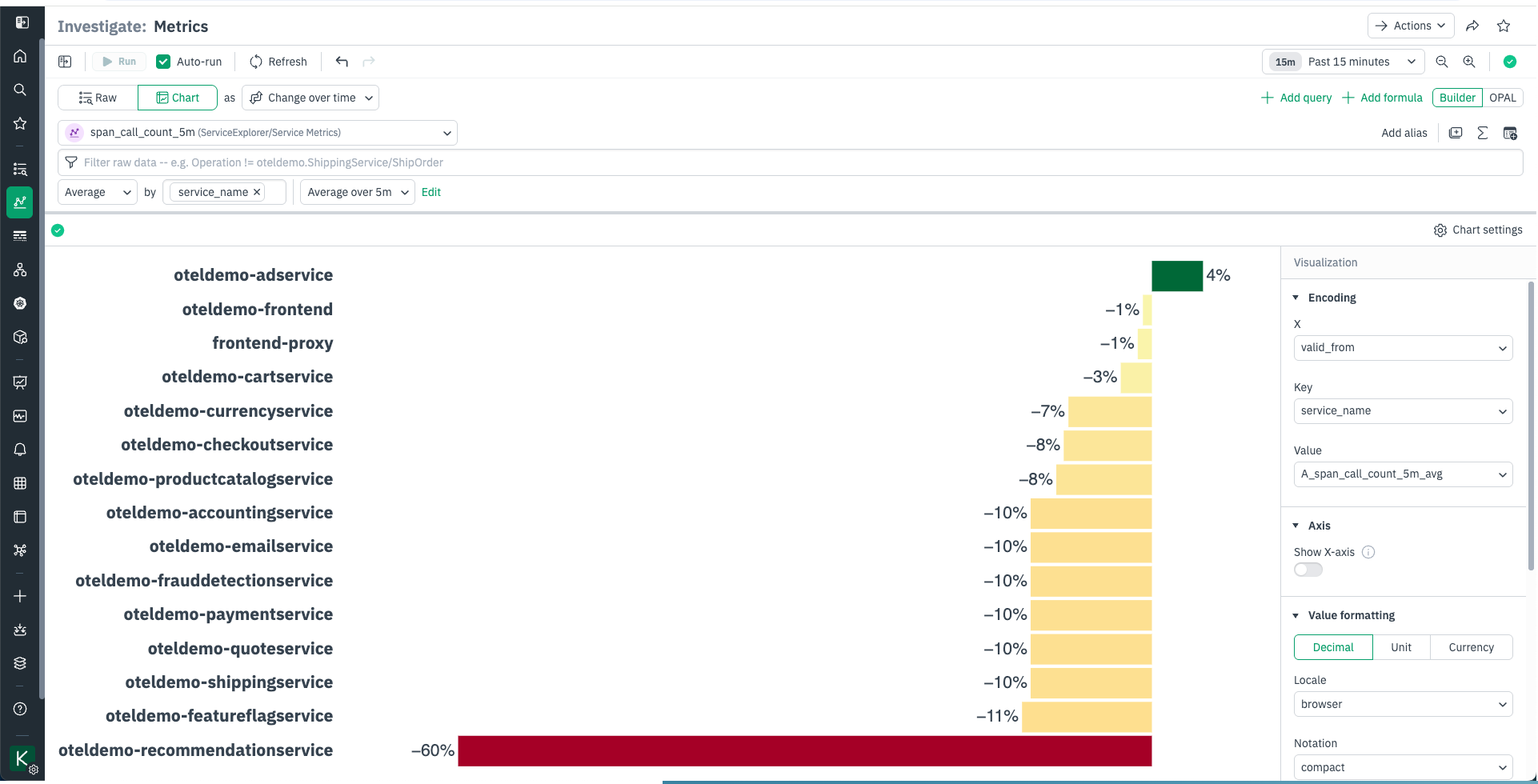Click the share arrow icon near Actions
Image resolution: width=1538 pixels, height=784 pixels.
[1472, 26]
